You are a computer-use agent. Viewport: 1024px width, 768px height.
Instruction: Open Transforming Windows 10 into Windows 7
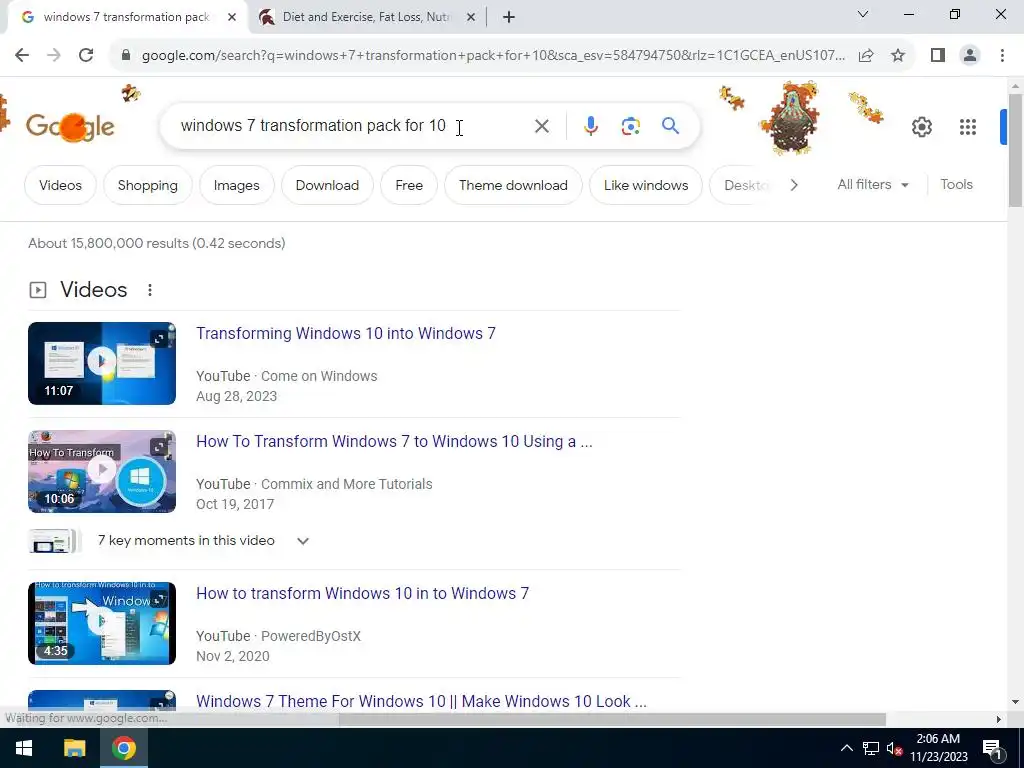click(345, 333)
